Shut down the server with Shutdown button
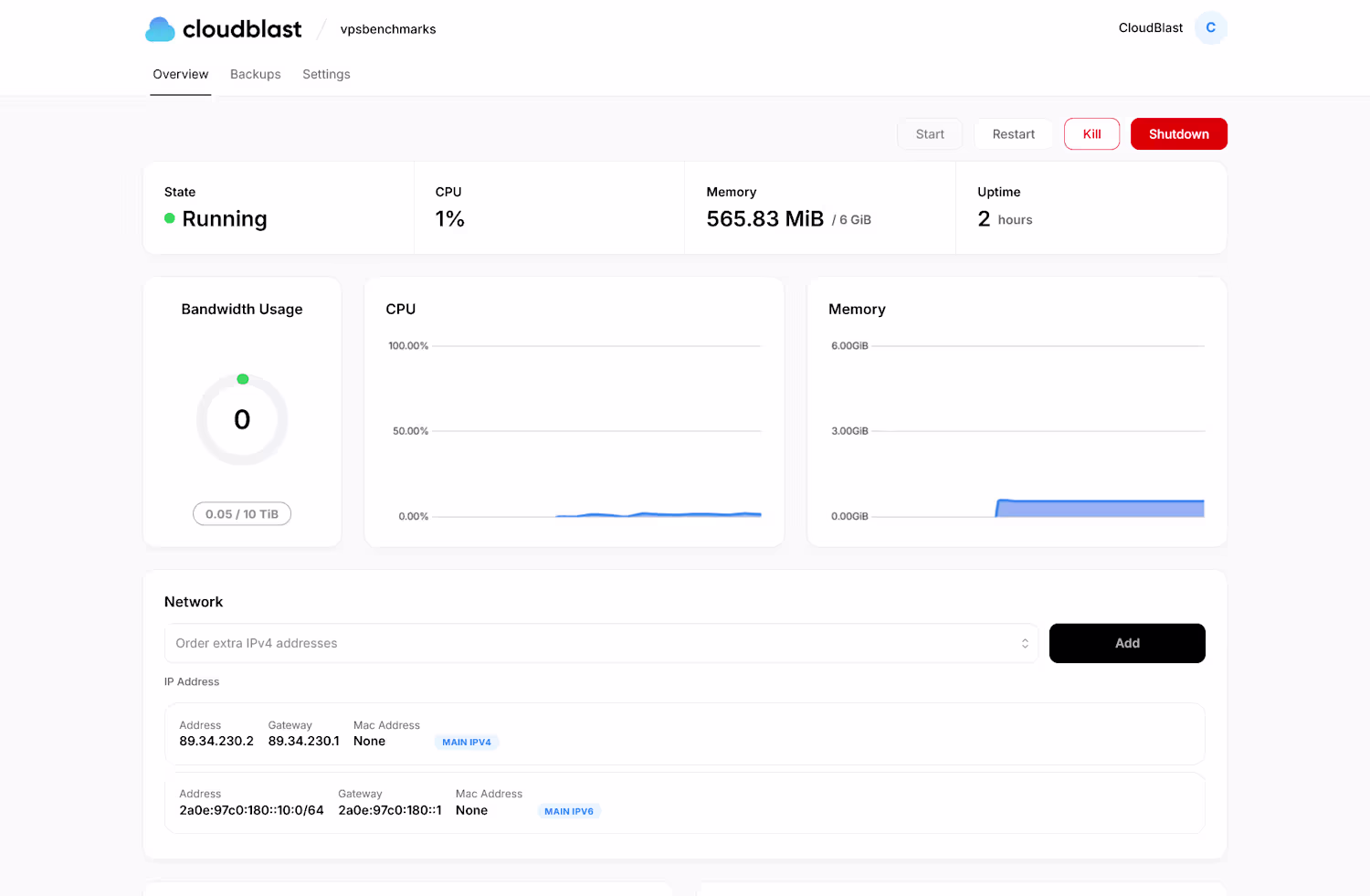Screen dimensions: 1370x896 1178,134
